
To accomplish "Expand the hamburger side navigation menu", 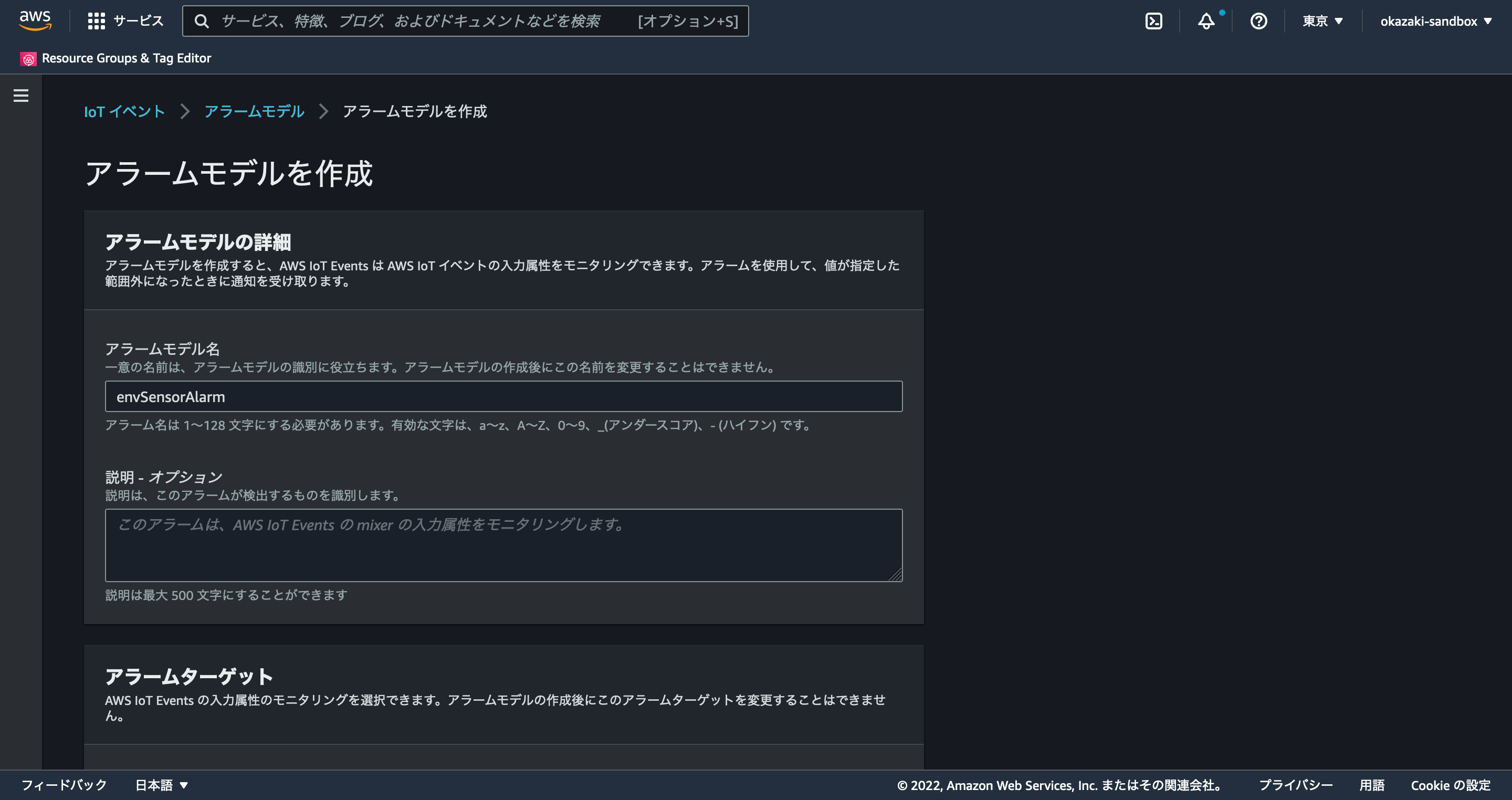I will 21,96.
